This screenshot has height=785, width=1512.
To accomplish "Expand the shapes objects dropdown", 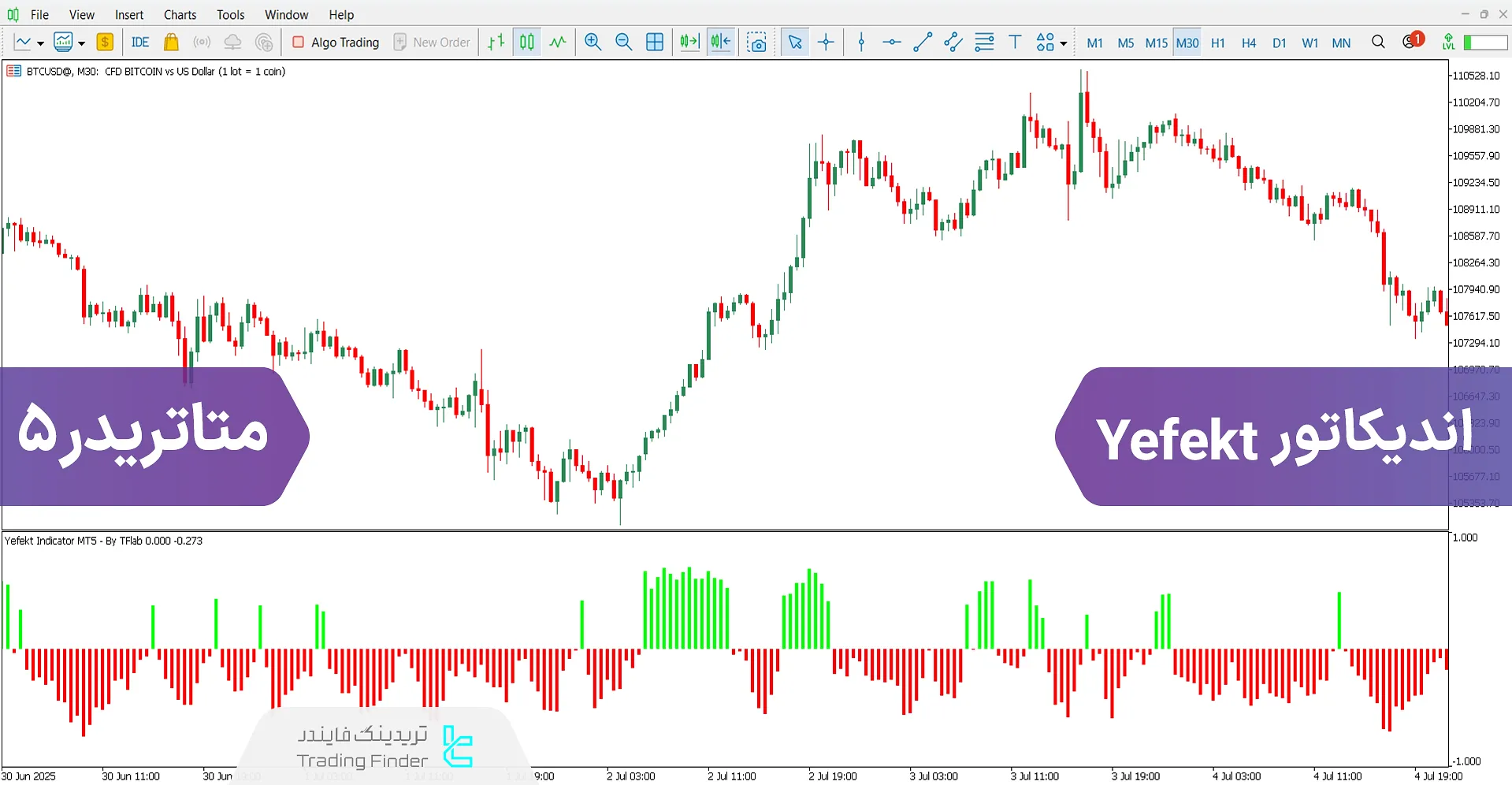I will 1064,43.
